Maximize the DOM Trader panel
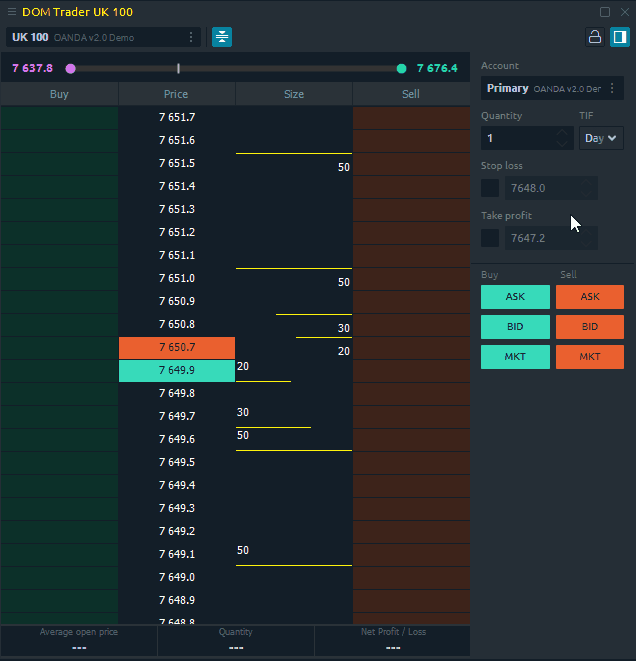Image resolution: width=636 pixels, height=661 pixels. [x=605, y=12]
